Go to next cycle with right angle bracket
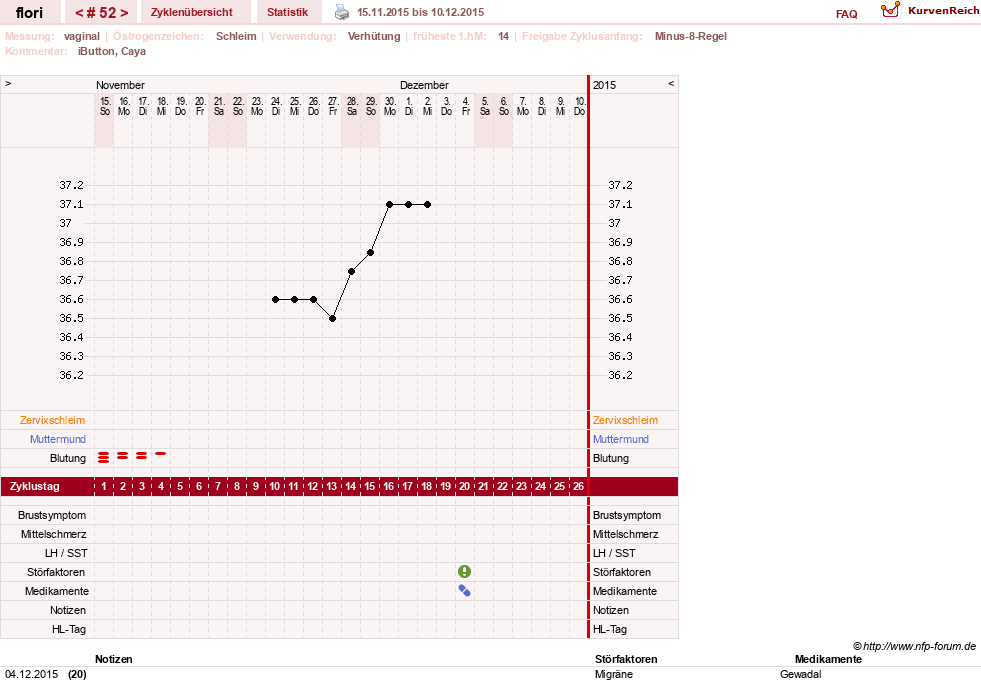 point(124,13)
